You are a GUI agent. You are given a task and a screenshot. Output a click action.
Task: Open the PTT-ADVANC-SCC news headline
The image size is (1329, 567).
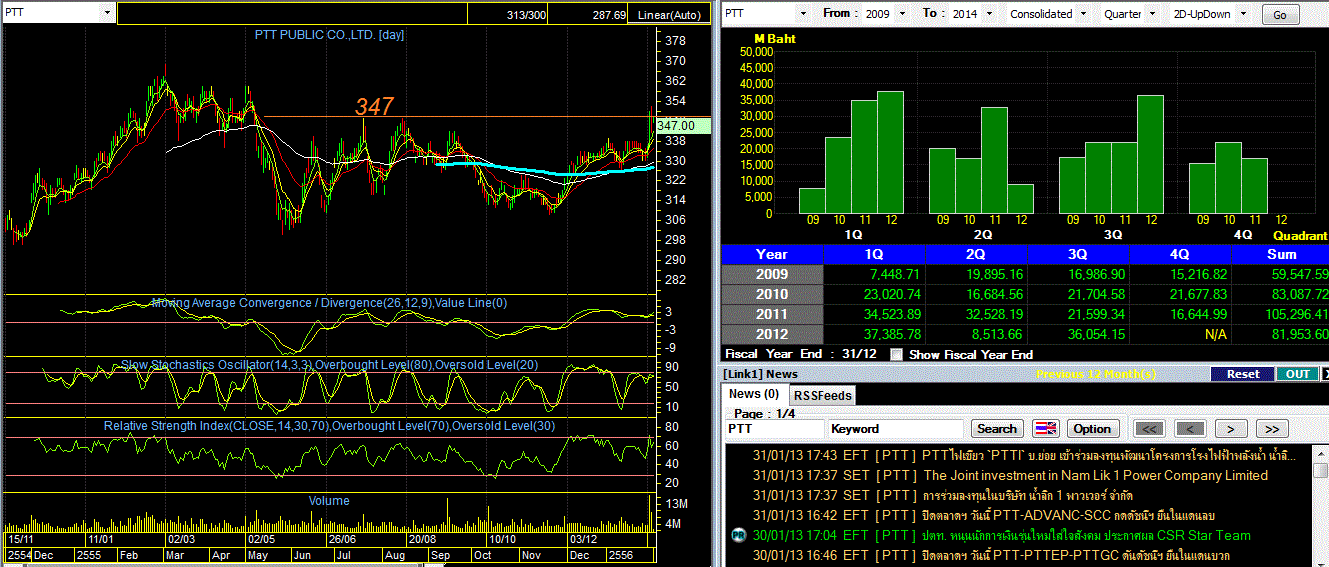tap(1068, 515)
